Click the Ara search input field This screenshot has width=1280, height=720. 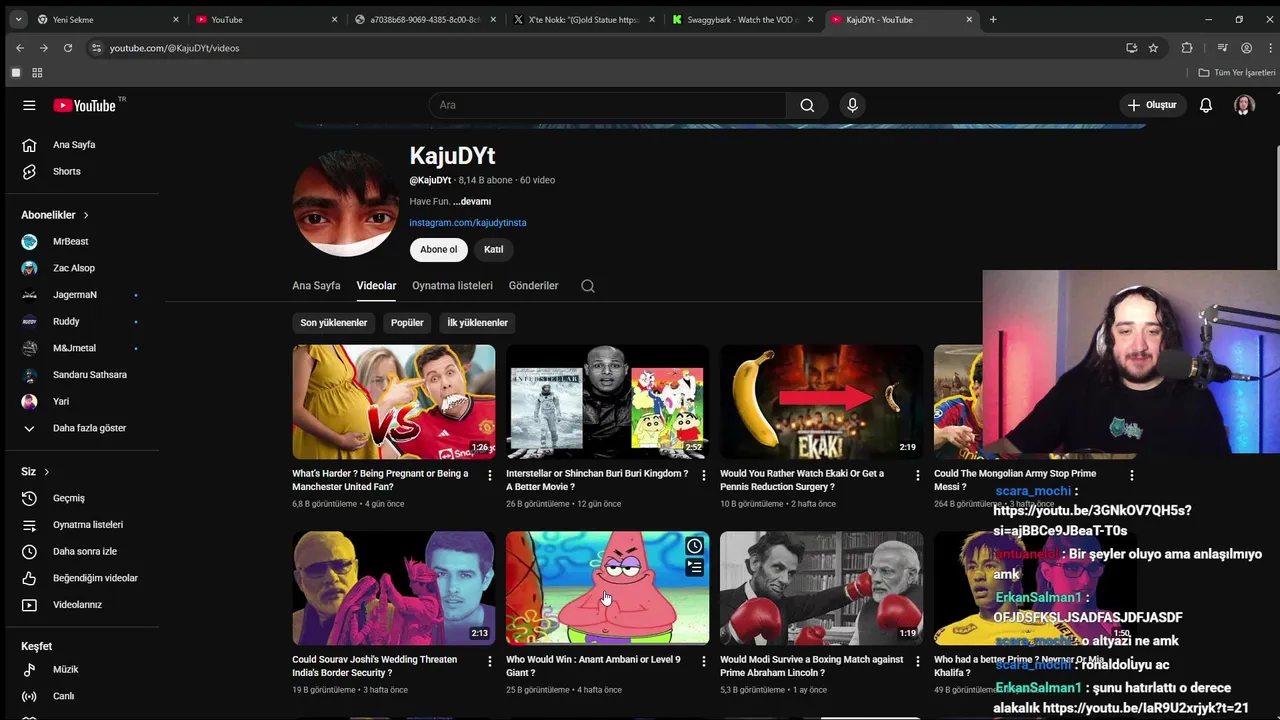tap(608, 105)
